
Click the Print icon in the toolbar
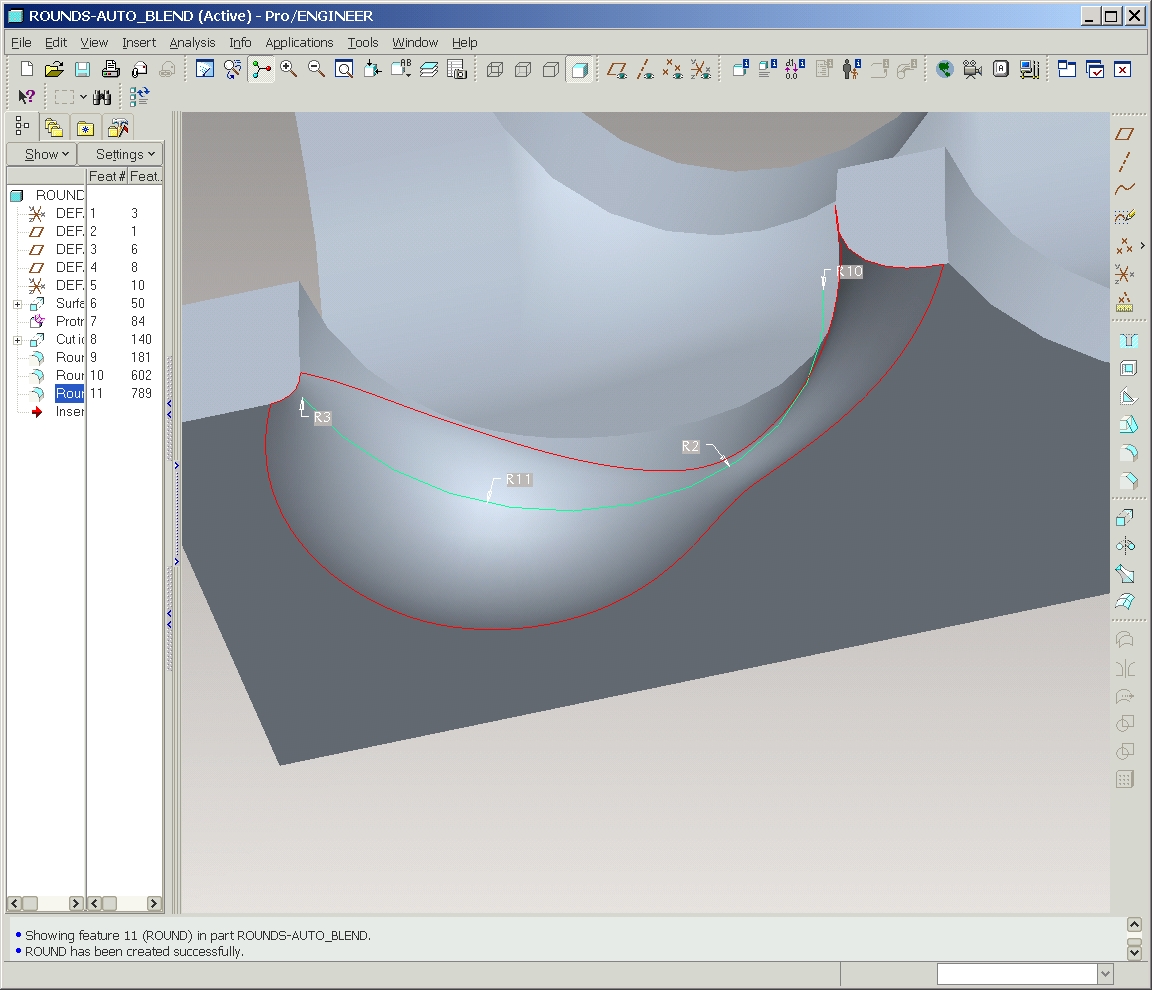pyautogui.click(x=111, y=69)
